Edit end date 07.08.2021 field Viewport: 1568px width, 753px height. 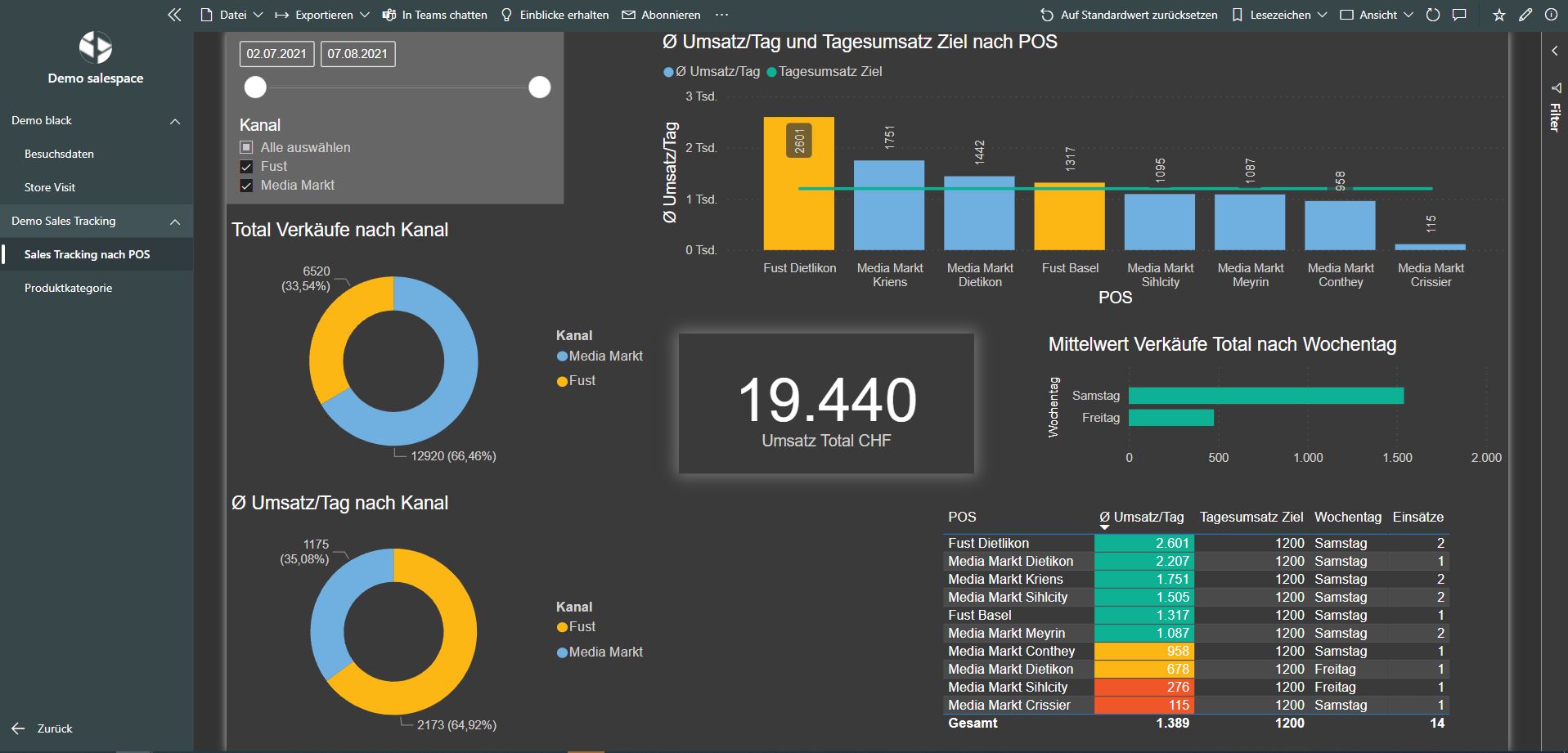[357, 54]
